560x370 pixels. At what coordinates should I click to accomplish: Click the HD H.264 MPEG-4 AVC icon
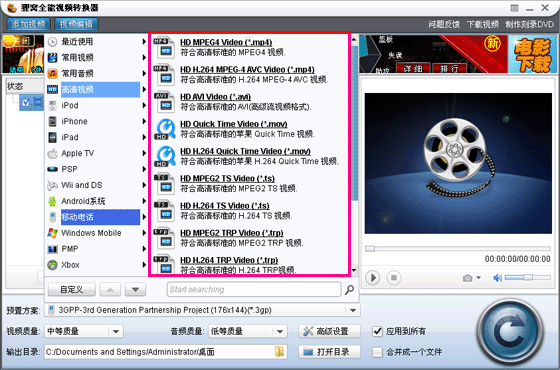tap(165, 75)
